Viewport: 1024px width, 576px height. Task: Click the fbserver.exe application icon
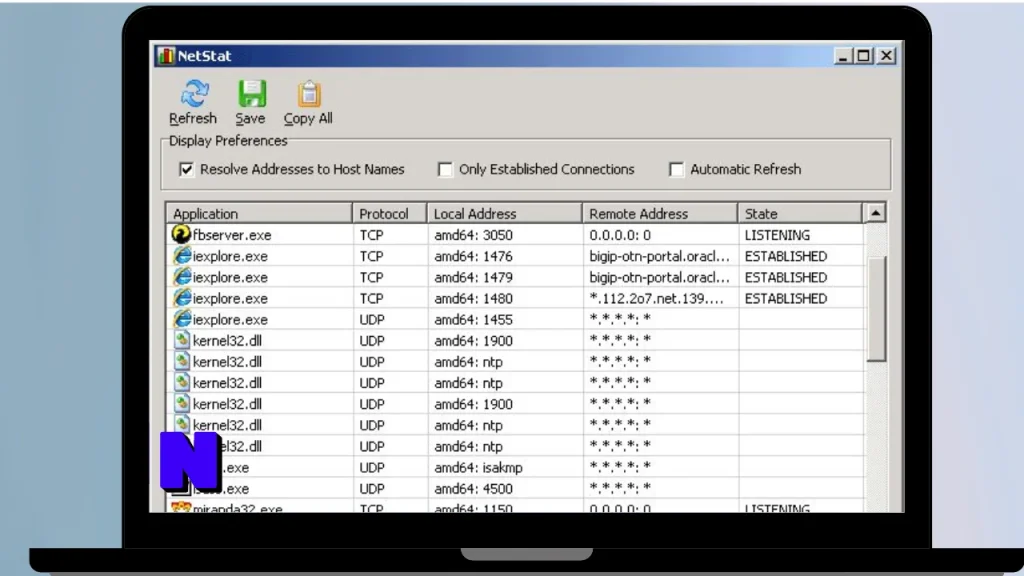coord(181,234)
